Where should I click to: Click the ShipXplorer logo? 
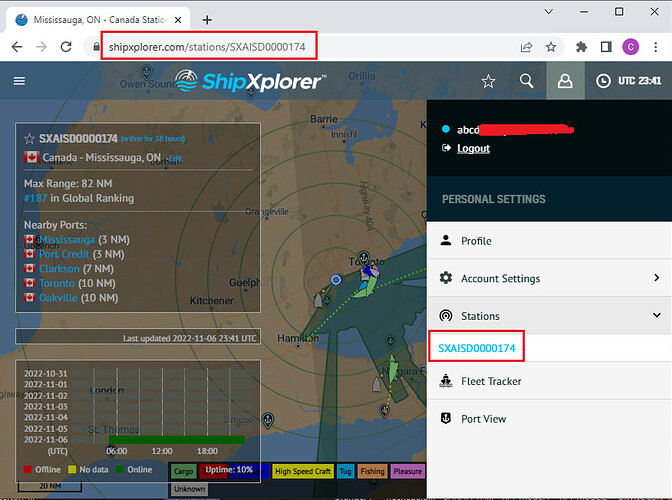pyautogui.click(x=250, y=81)
